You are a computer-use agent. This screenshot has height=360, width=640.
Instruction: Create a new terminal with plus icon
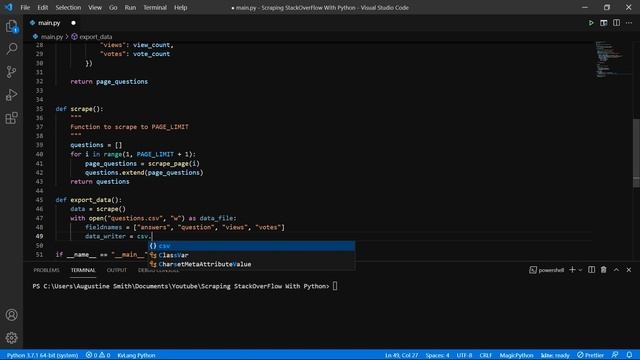(572, 270)
